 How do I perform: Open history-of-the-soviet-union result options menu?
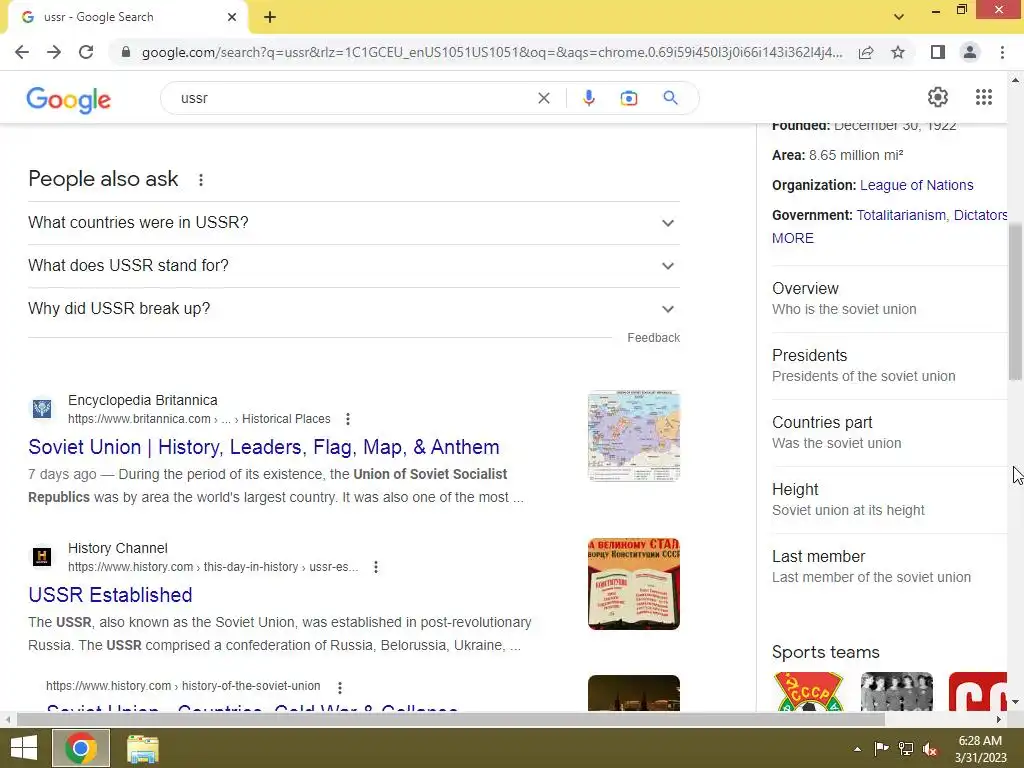click(x=340, y=687)
